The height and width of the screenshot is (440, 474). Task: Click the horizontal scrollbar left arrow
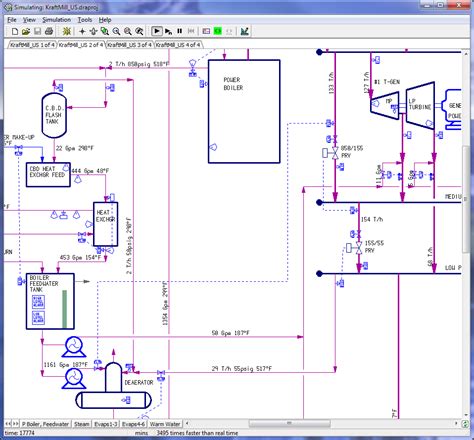[187, 423]
